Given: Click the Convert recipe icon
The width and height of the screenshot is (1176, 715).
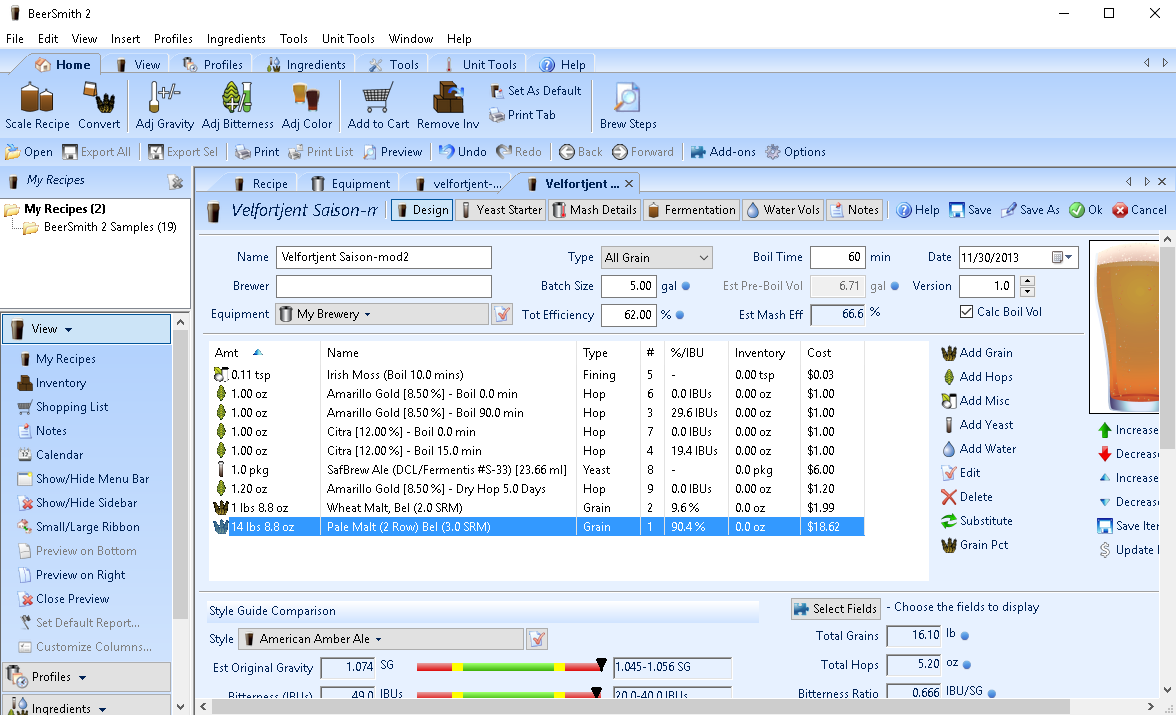Looking at the screenshot, I should pos(99,106).
